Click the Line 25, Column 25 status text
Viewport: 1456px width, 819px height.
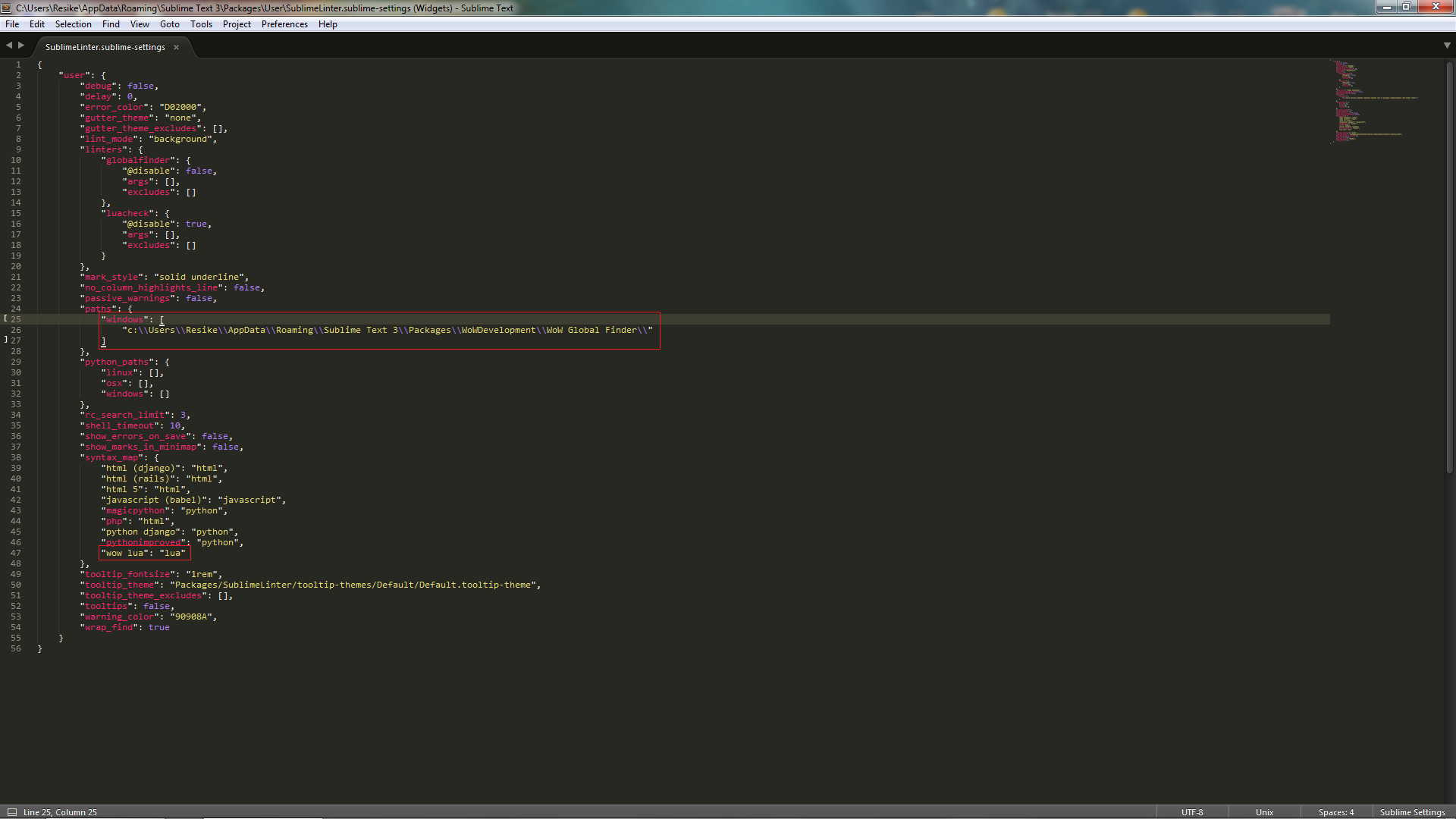click(60, 812)
